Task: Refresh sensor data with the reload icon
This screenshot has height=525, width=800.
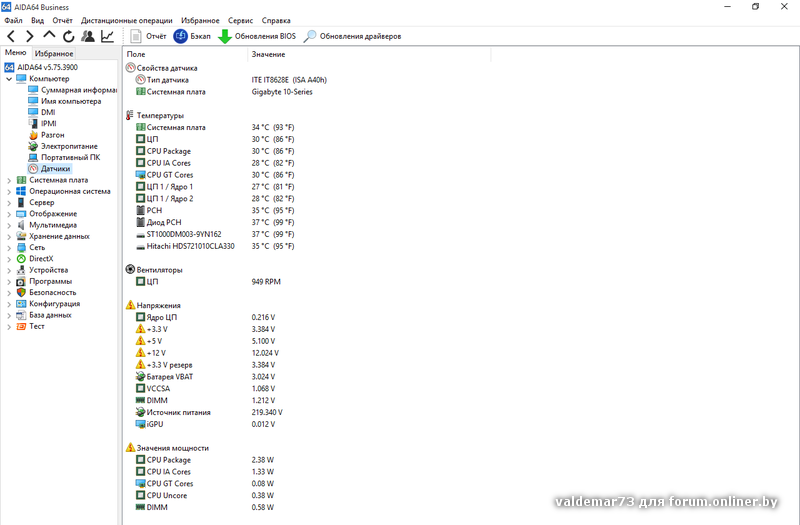Action: pos(68,36)
